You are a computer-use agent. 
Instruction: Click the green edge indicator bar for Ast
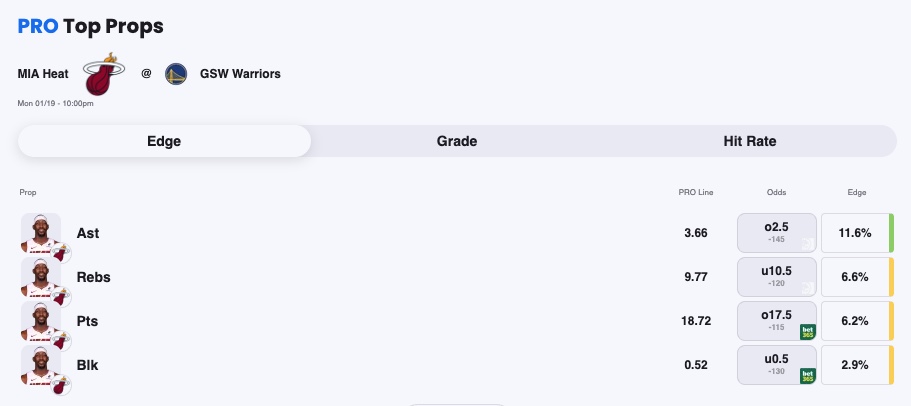pos(891,233)
